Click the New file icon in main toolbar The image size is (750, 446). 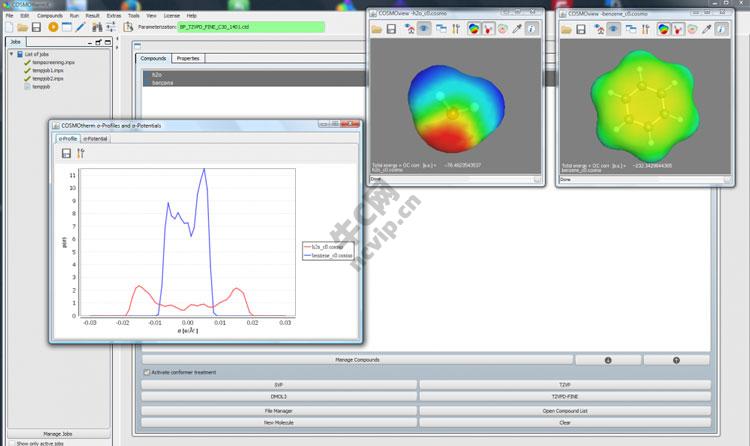coord(10,27)
